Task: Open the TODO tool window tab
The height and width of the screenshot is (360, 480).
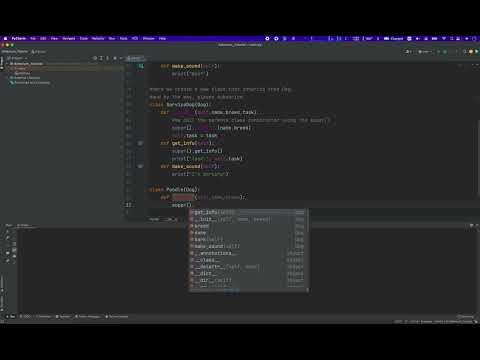Action: 25,316
